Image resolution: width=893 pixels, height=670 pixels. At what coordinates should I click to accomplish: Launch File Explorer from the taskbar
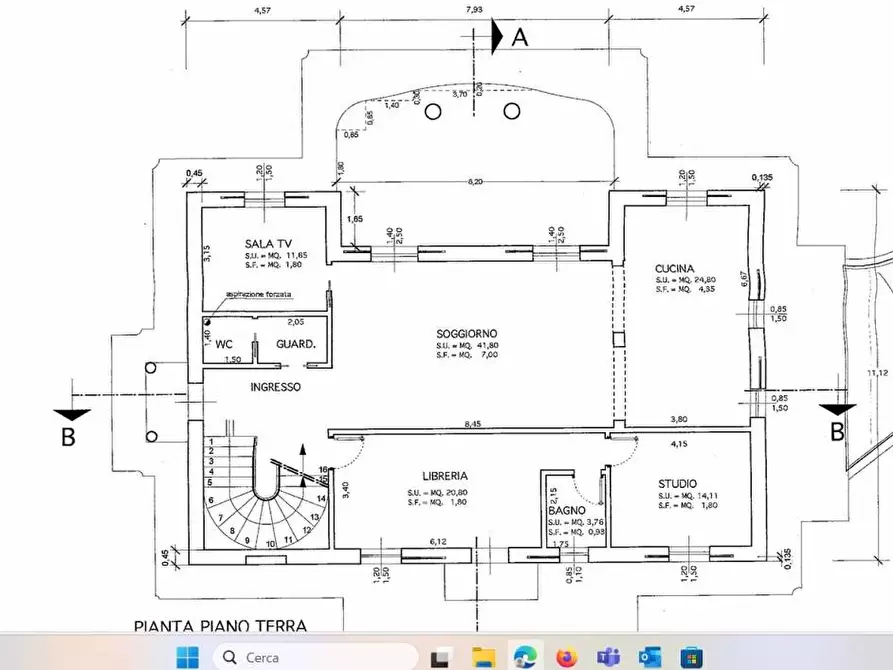click(483, 657)
